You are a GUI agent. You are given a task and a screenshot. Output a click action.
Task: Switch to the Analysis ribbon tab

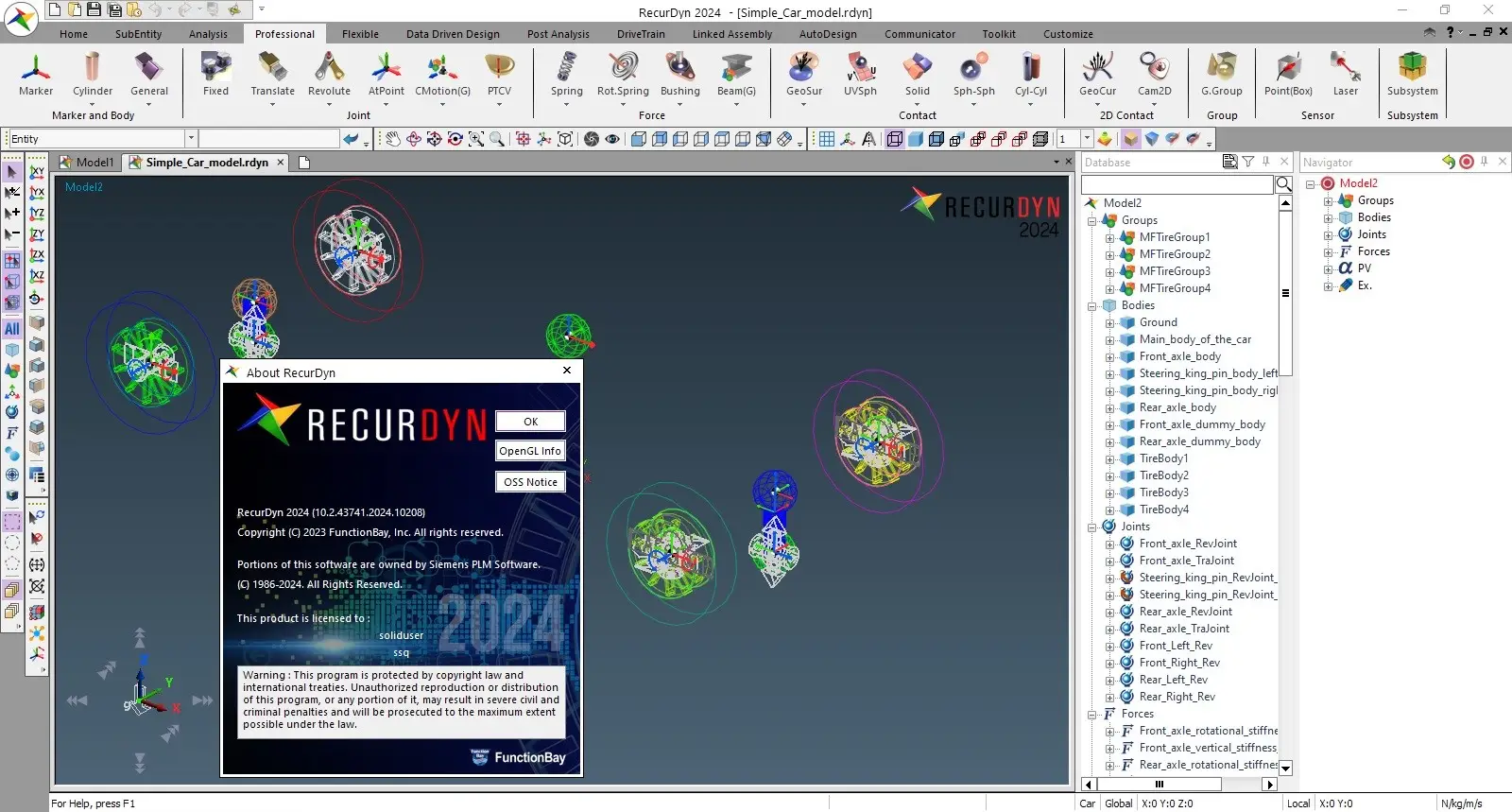tap(208, 34)
